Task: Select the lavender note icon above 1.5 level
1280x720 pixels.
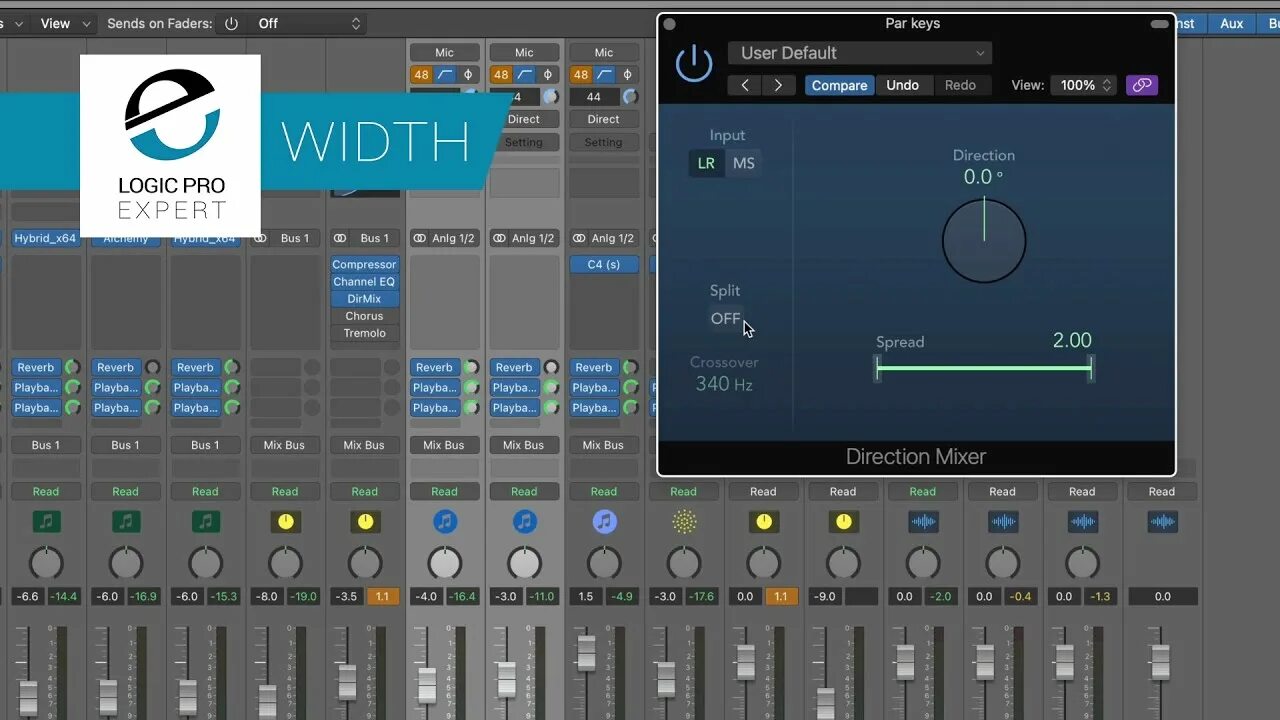Action: (604, 521)
